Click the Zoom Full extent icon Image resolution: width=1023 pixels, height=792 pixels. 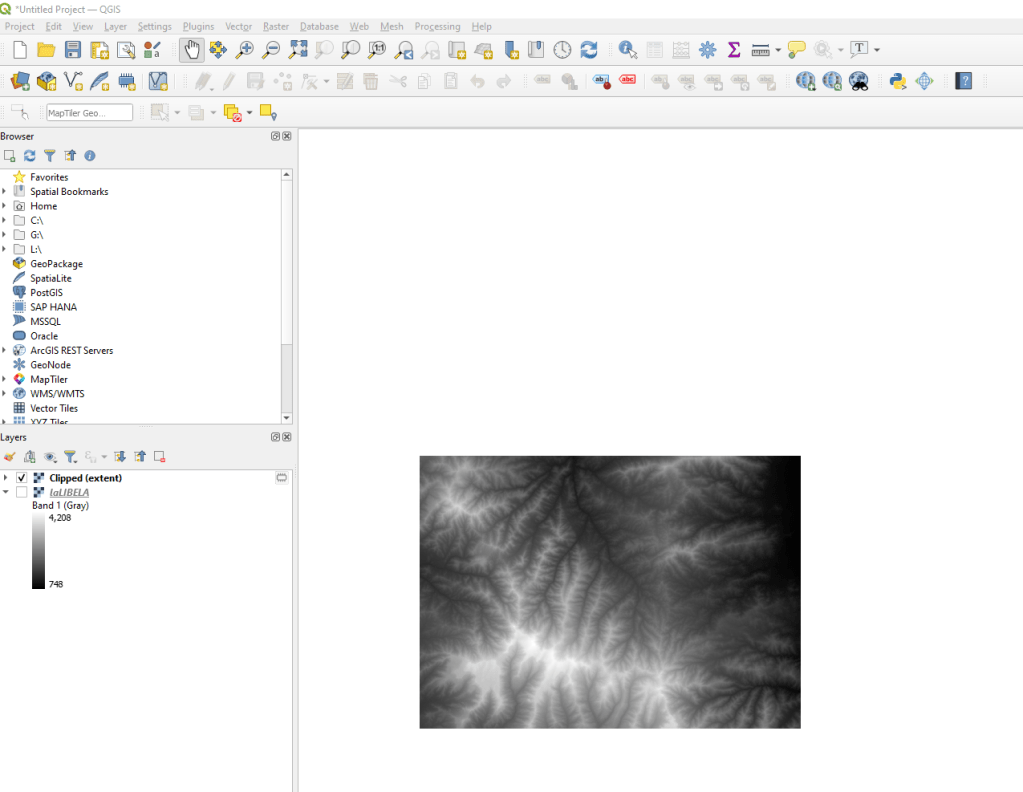click(298, 49)
